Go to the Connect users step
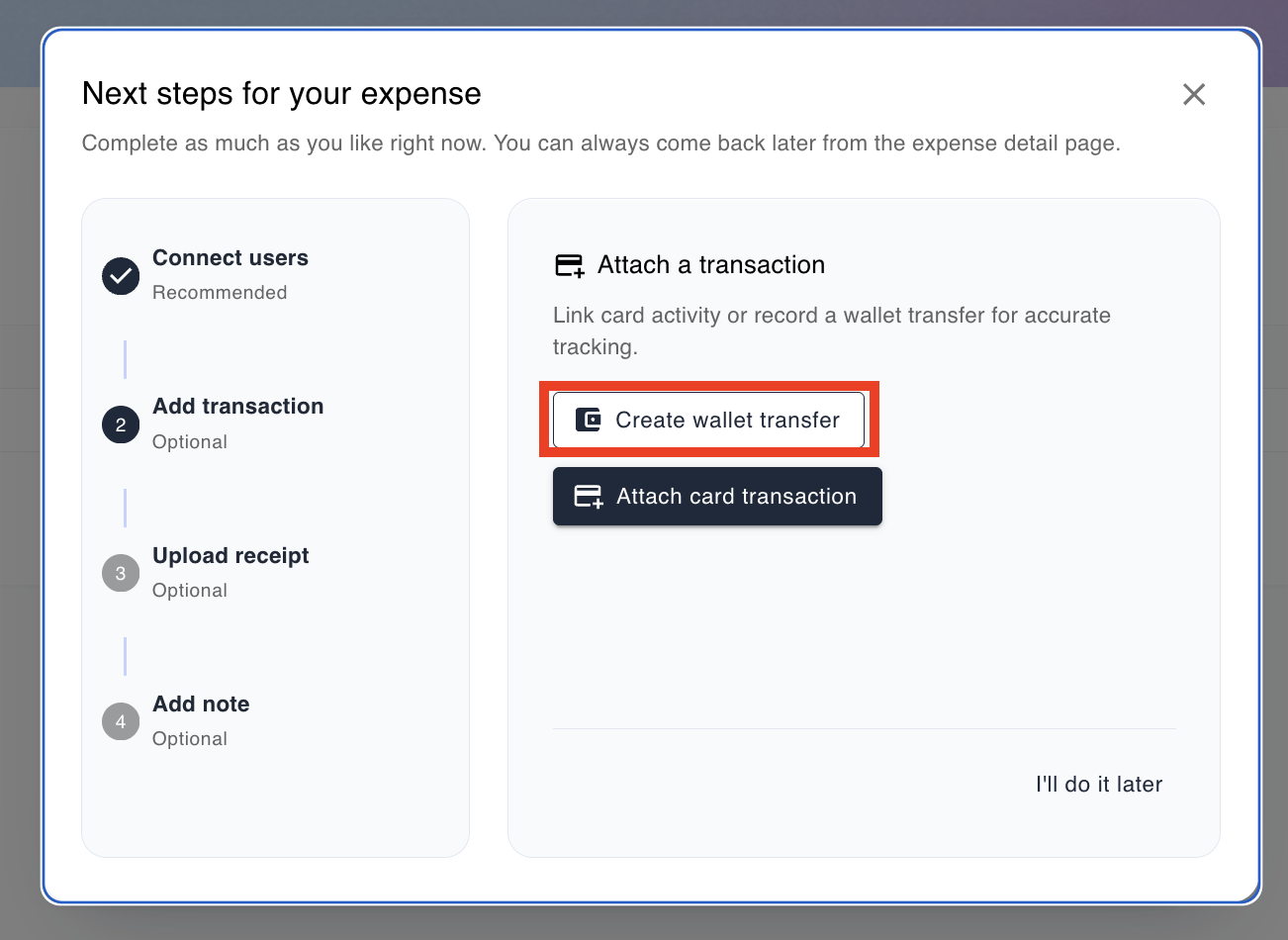 230,258
